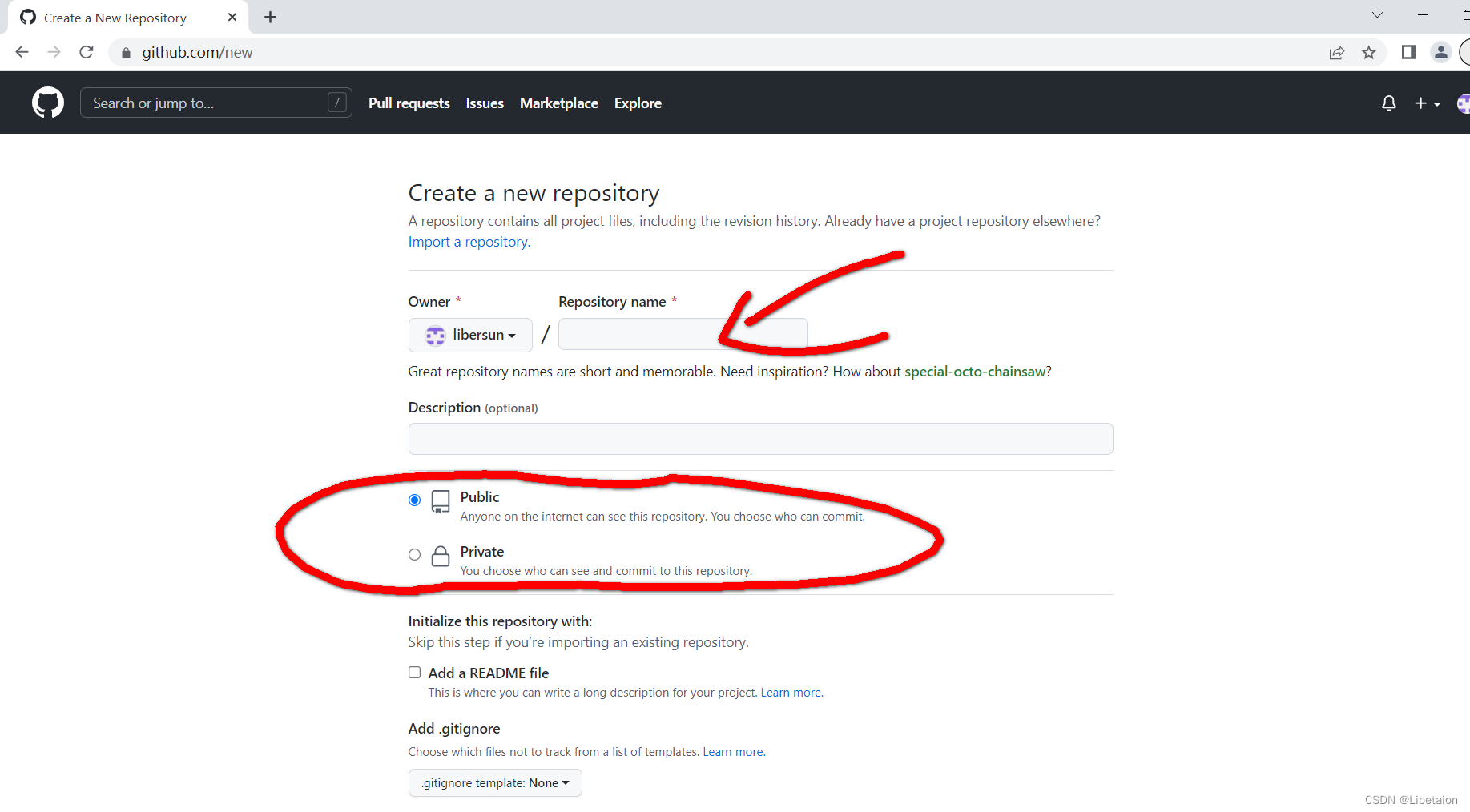
Task: Focus the Description field
Action: click(761, 439)
